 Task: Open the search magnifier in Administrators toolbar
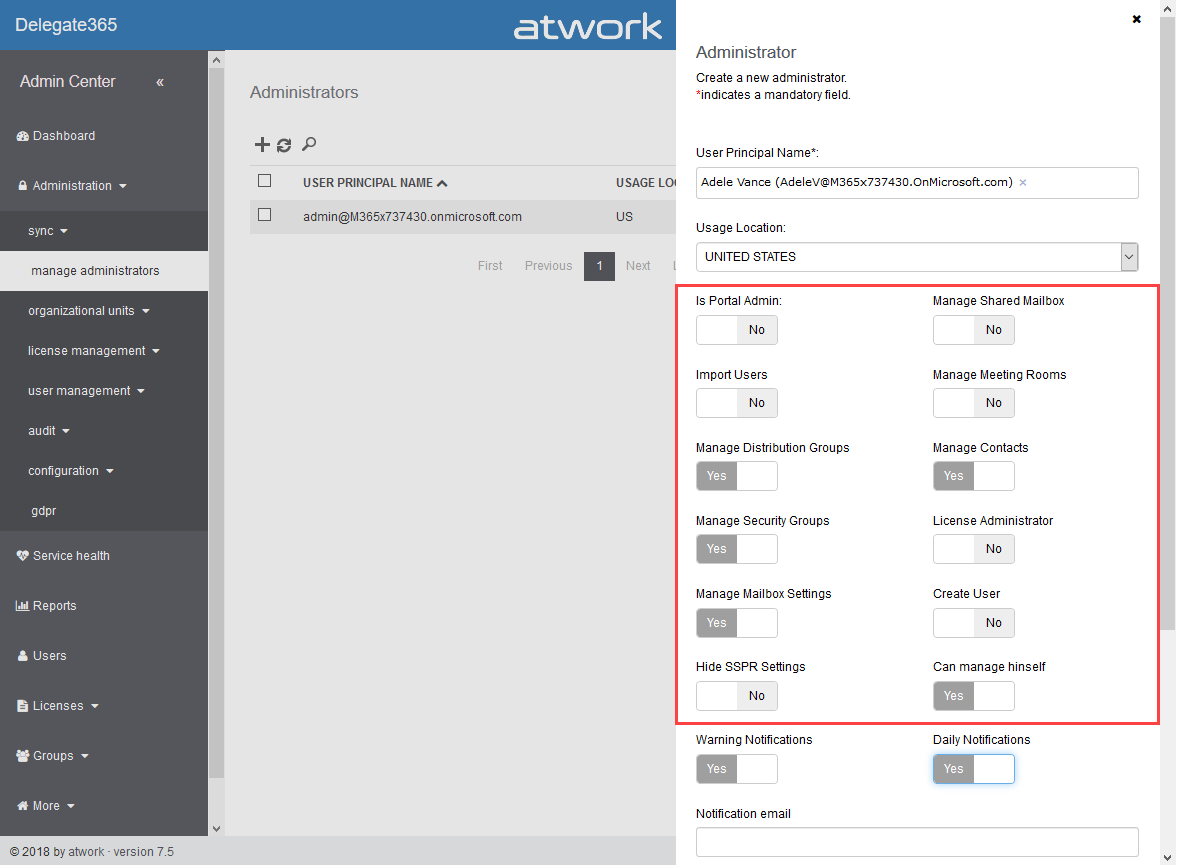pos(309,144)
